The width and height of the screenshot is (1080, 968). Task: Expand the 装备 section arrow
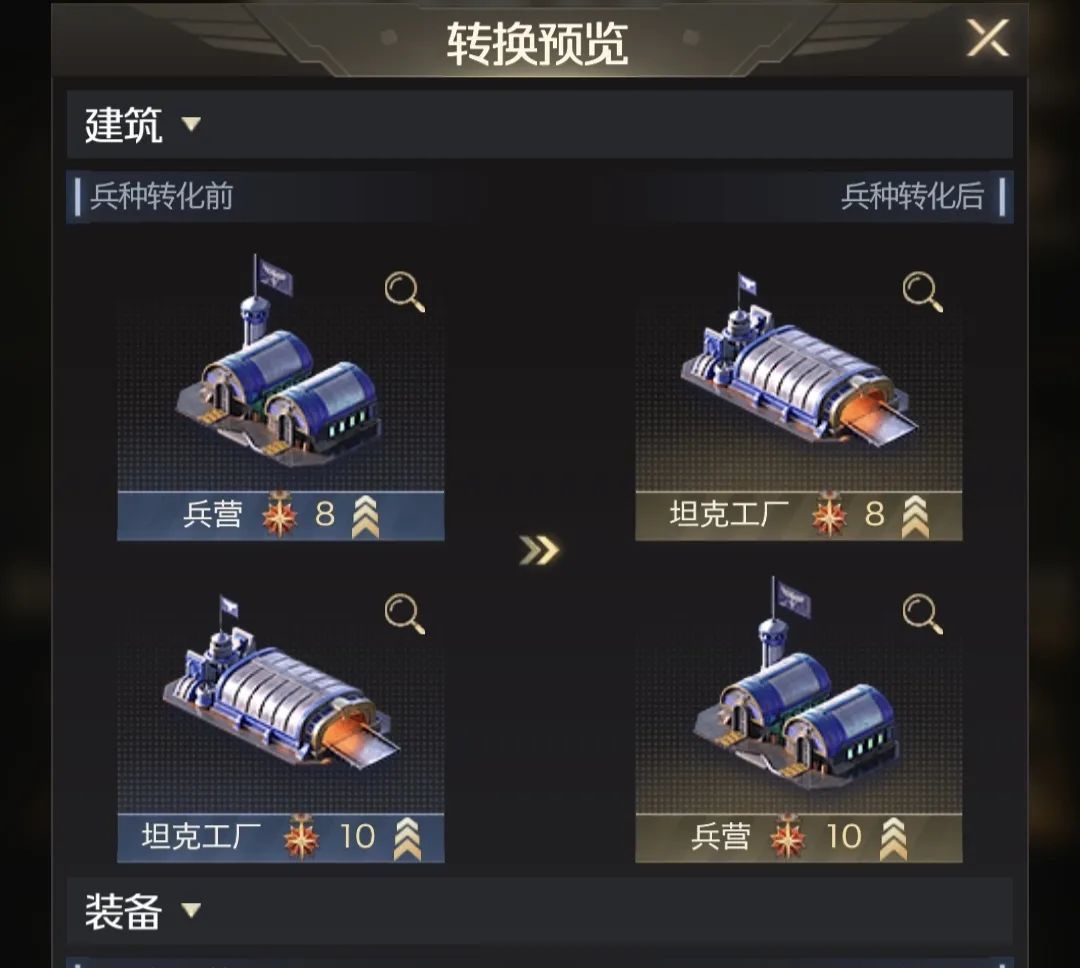click(x=191, y=910)
